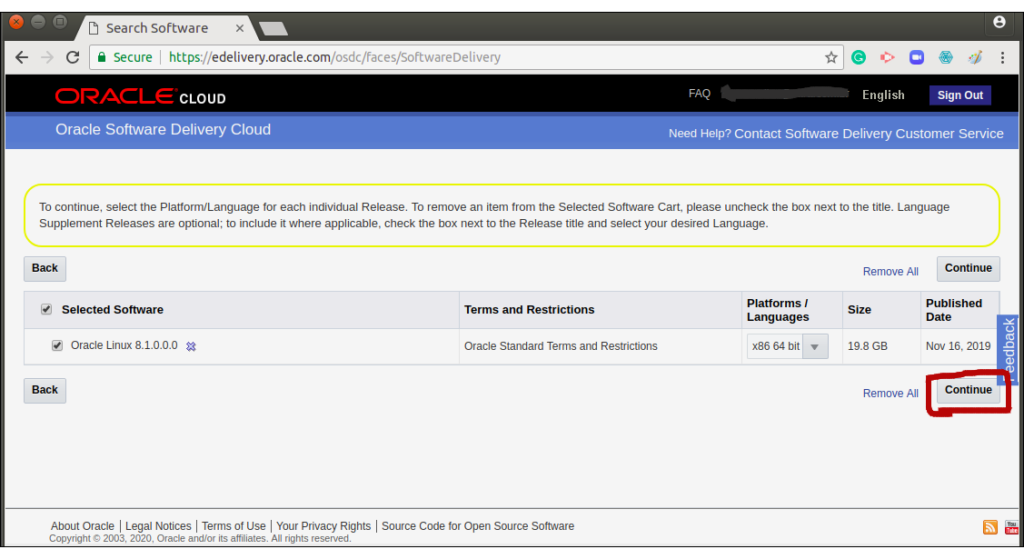This screenshot has height=559, width=1024.
Task: Click the bottom Back button
Action: [45, 390]
